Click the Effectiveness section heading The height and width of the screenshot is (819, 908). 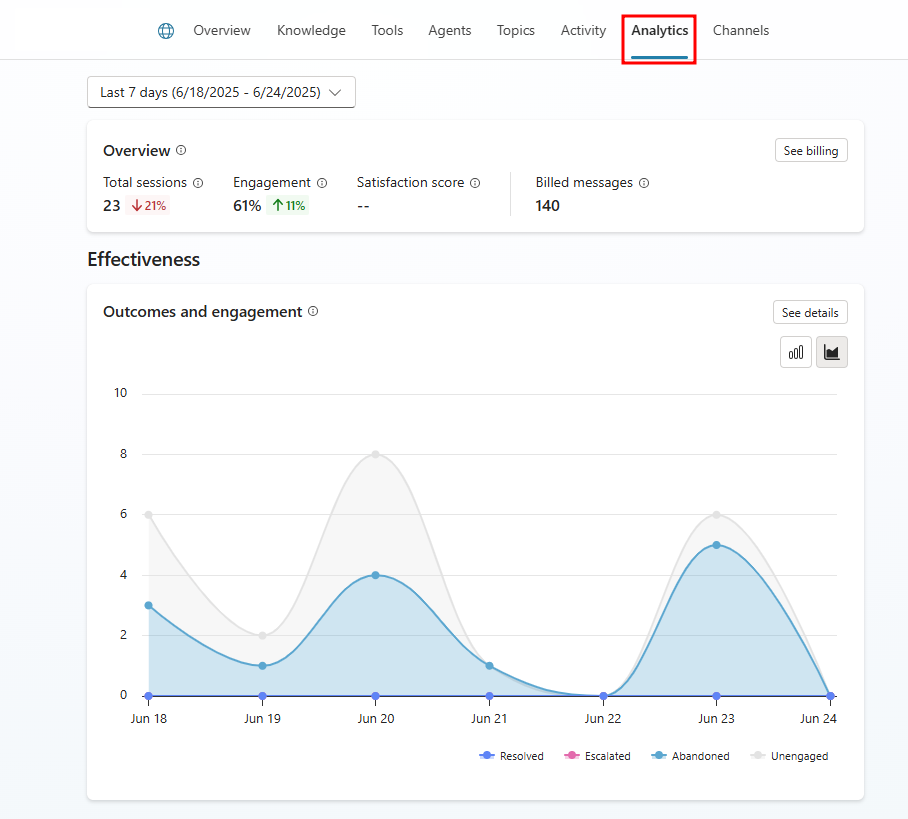144,259
